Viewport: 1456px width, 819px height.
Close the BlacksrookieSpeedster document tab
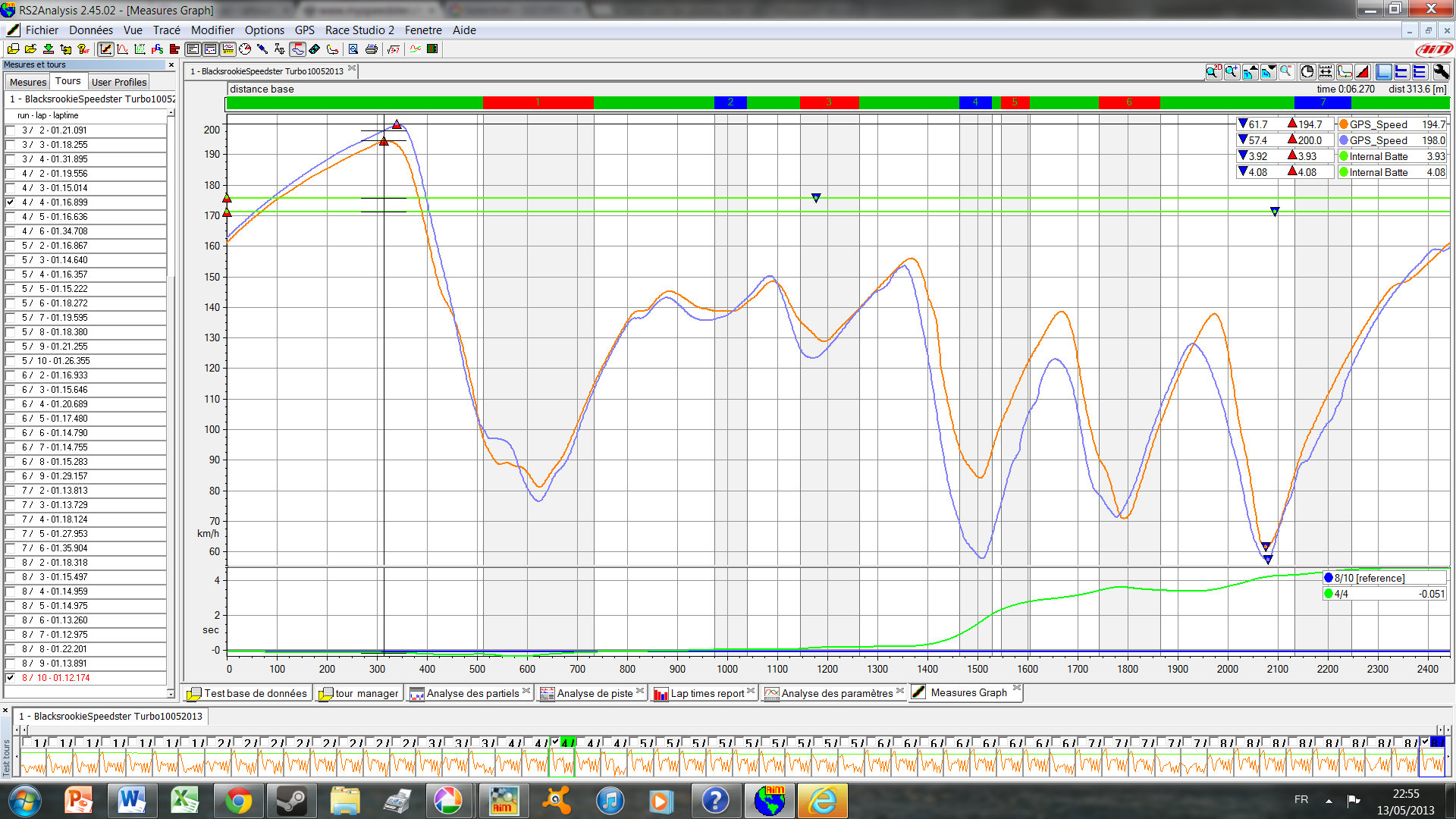352,69
